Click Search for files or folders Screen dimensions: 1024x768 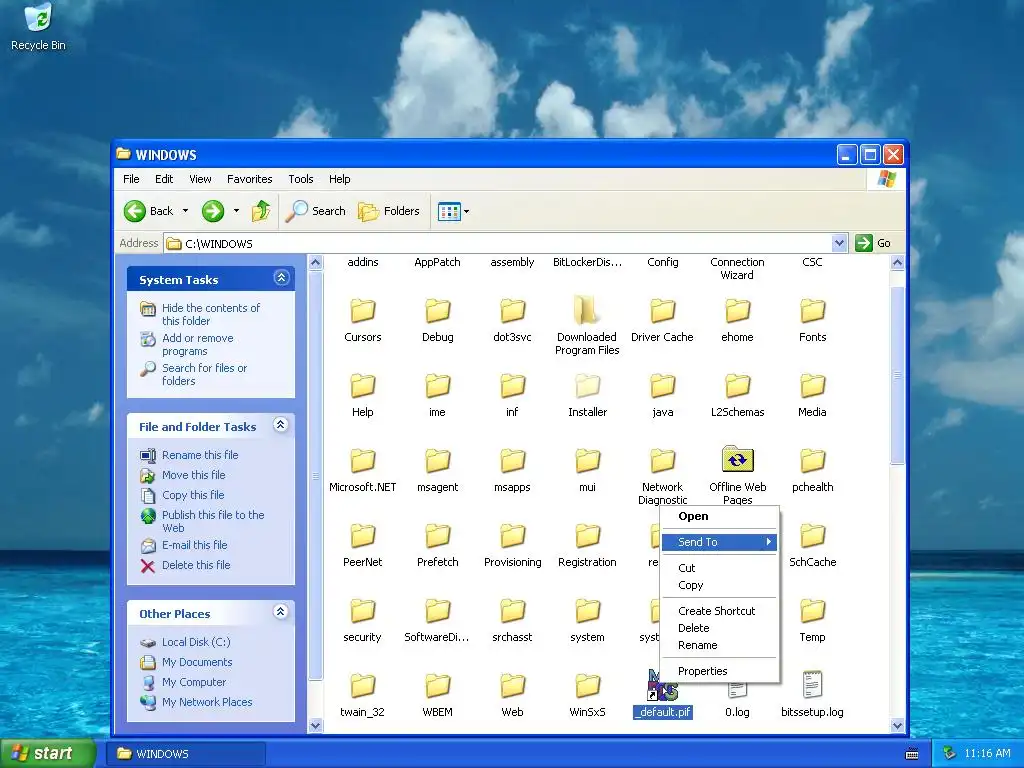point(204,374)
